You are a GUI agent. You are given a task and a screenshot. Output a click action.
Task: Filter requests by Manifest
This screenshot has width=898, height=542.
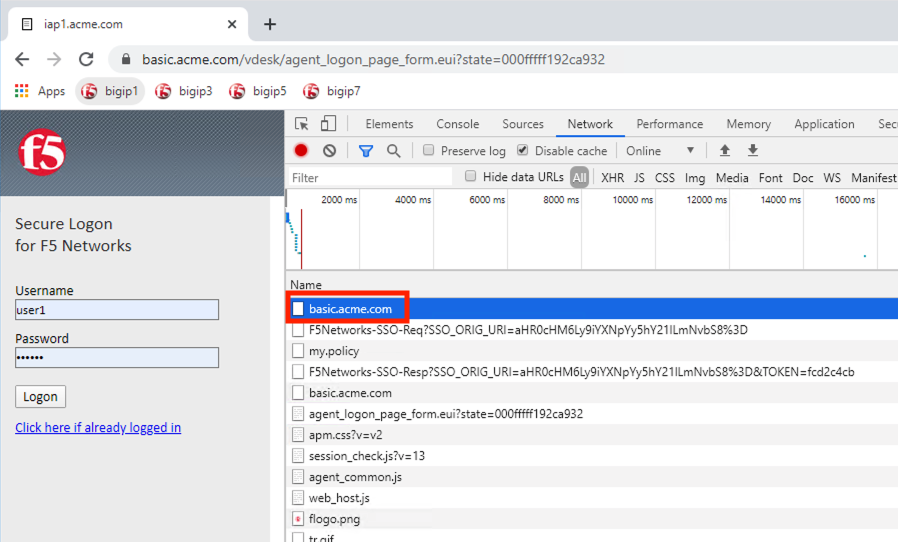coord(873,178)
